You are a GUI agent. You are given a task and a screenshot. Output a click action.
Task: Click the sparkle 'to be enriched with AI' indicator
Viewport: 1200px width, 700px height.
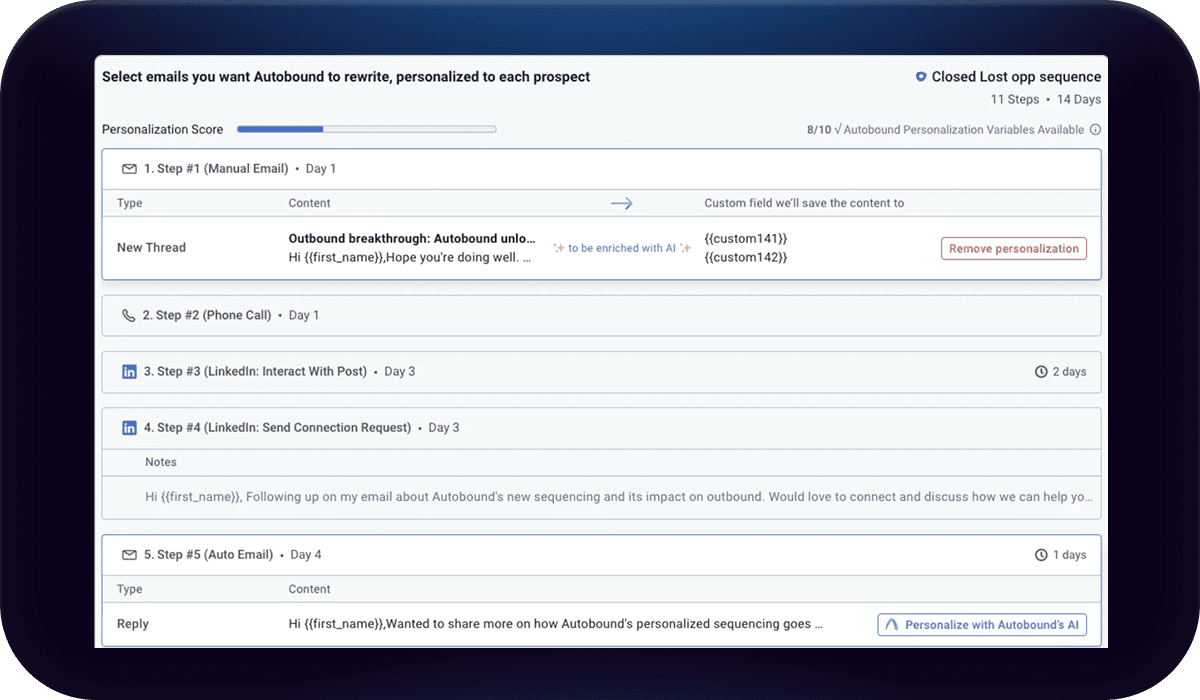coord(621,248)
